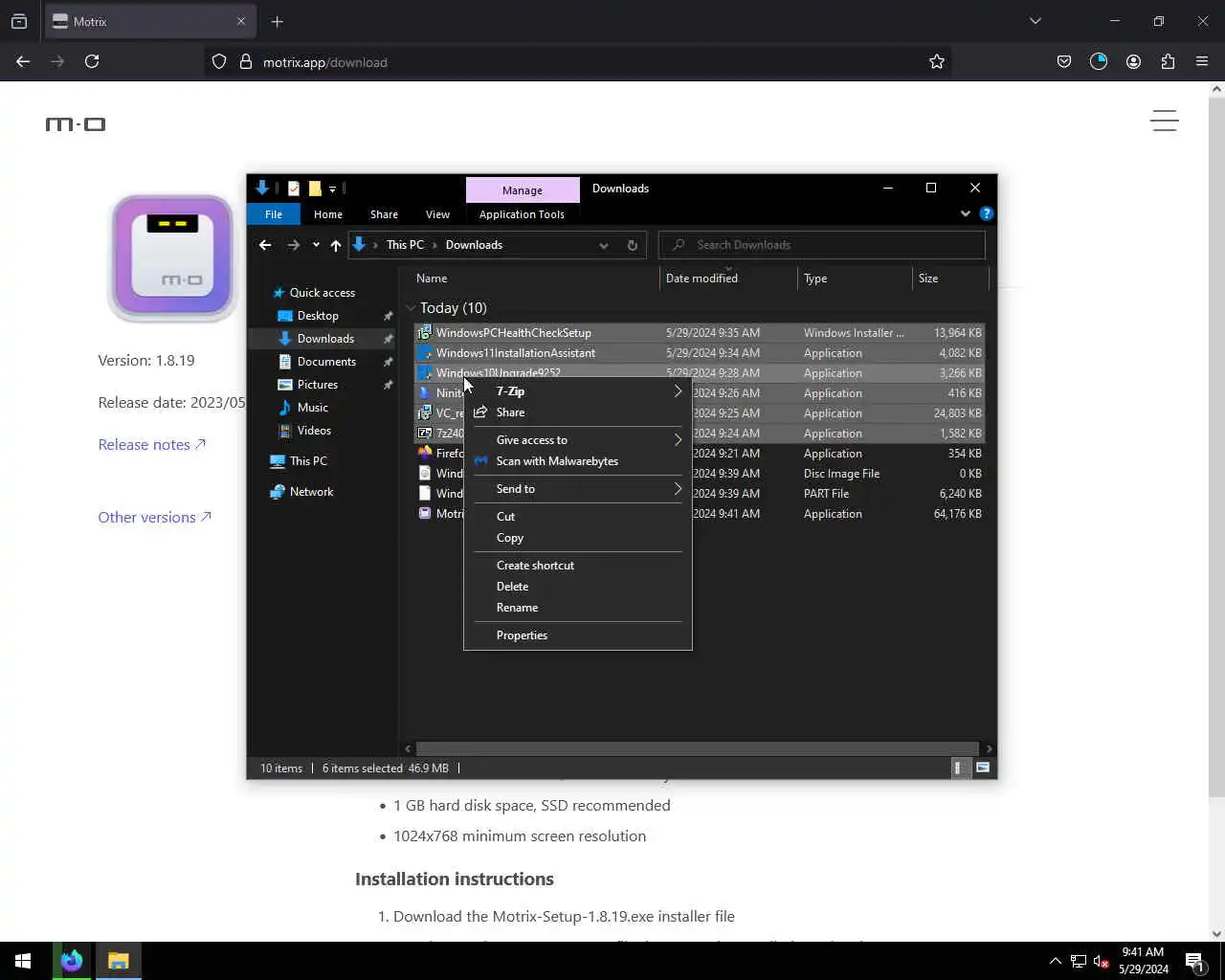Open the notification center icon
Image resolution: width=1225 pixels, height=980 pixels.
1194,961
